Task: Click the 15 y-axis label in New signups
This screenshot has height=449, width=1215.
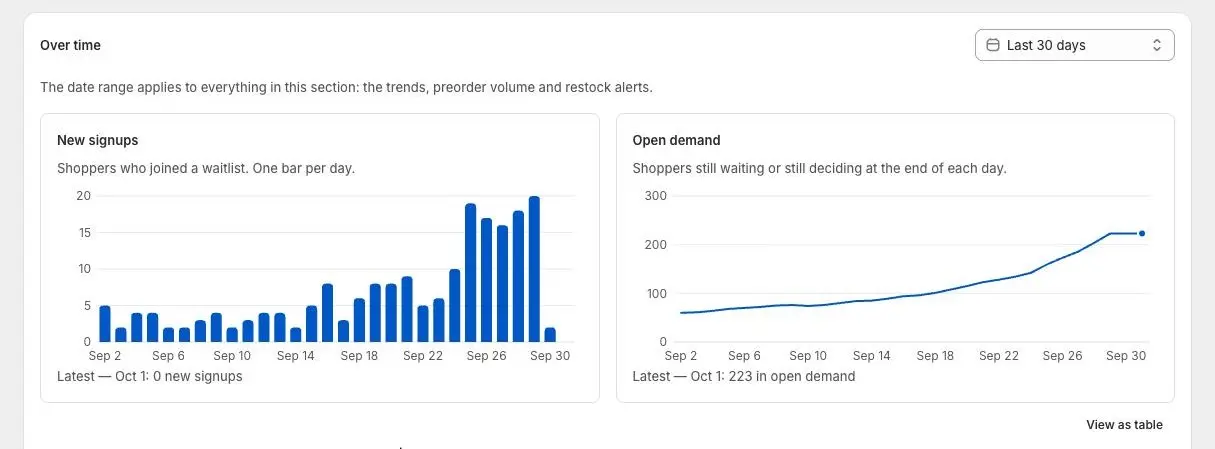Action: point(84,232)
